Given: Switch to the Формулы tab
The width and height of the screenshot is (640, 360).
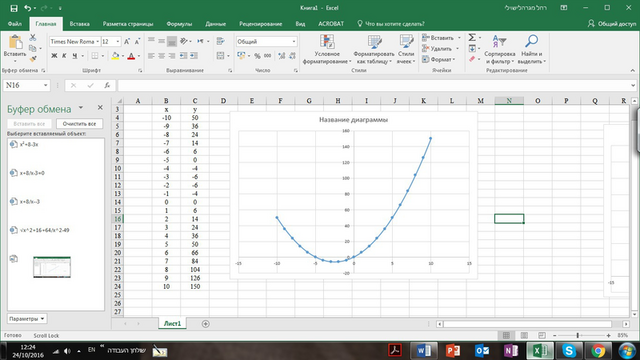Looking at the screenshot, I should 179,24.
